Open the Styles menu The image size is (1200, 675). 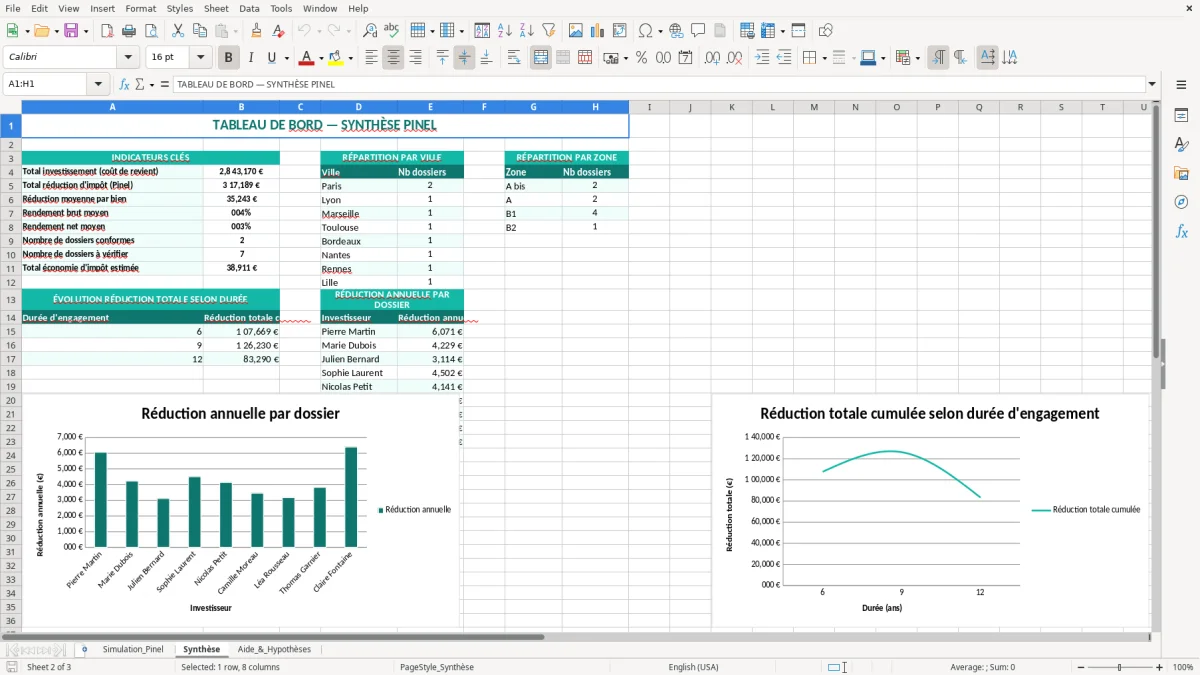180,8
